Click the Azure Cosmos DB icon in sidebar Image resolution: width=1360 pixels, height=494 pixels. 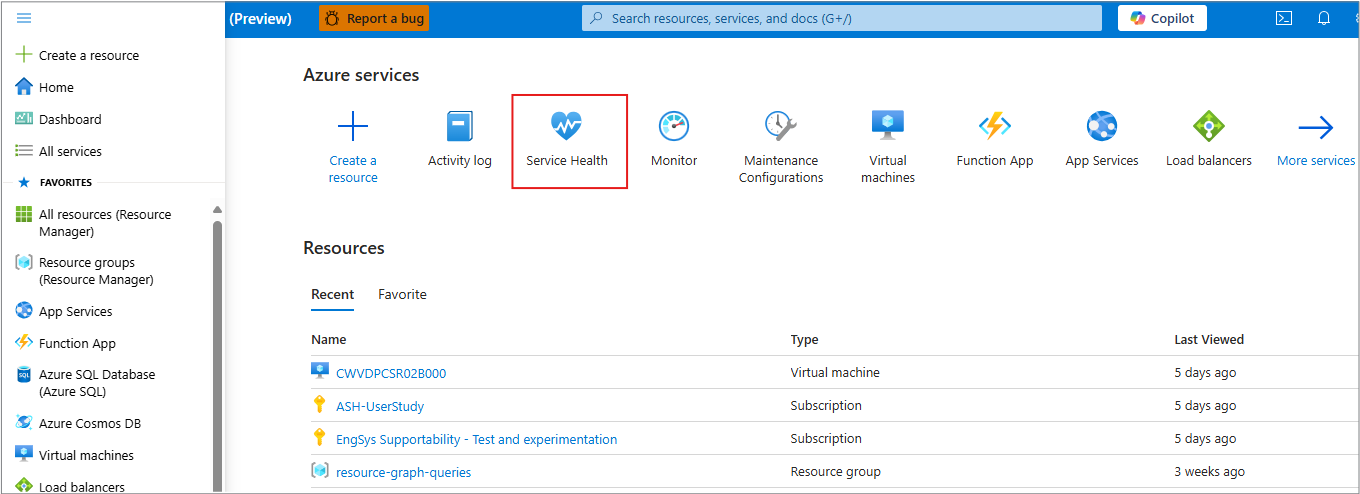tap(24, 423)
